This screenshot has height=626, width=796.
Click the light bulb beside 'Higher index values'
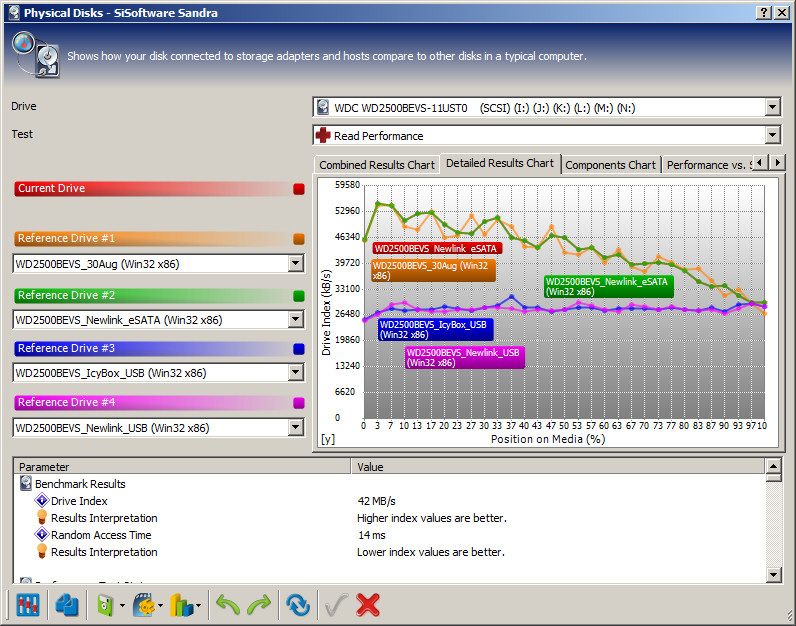pyautogui.click(x=42, y=517)
